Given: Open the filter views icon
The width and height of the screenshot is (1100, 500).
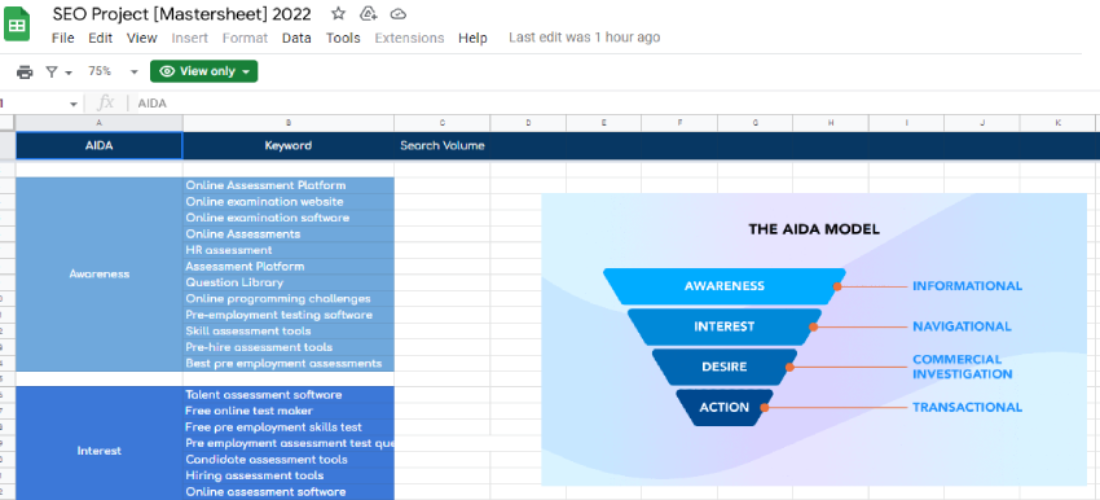Looking at the screenshot, I should (x=52, y=72).
